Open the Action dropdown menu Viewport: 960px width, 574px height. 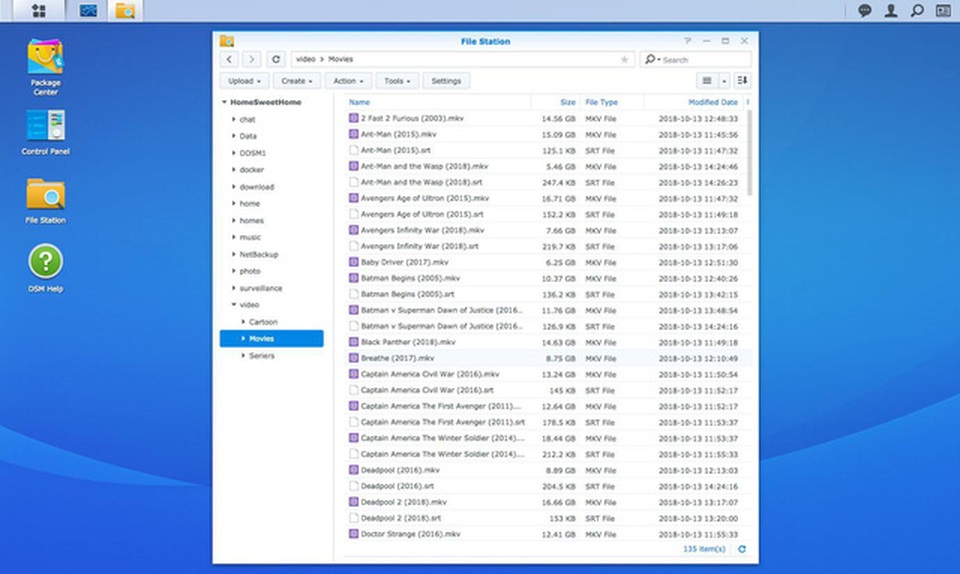(348, 81)
